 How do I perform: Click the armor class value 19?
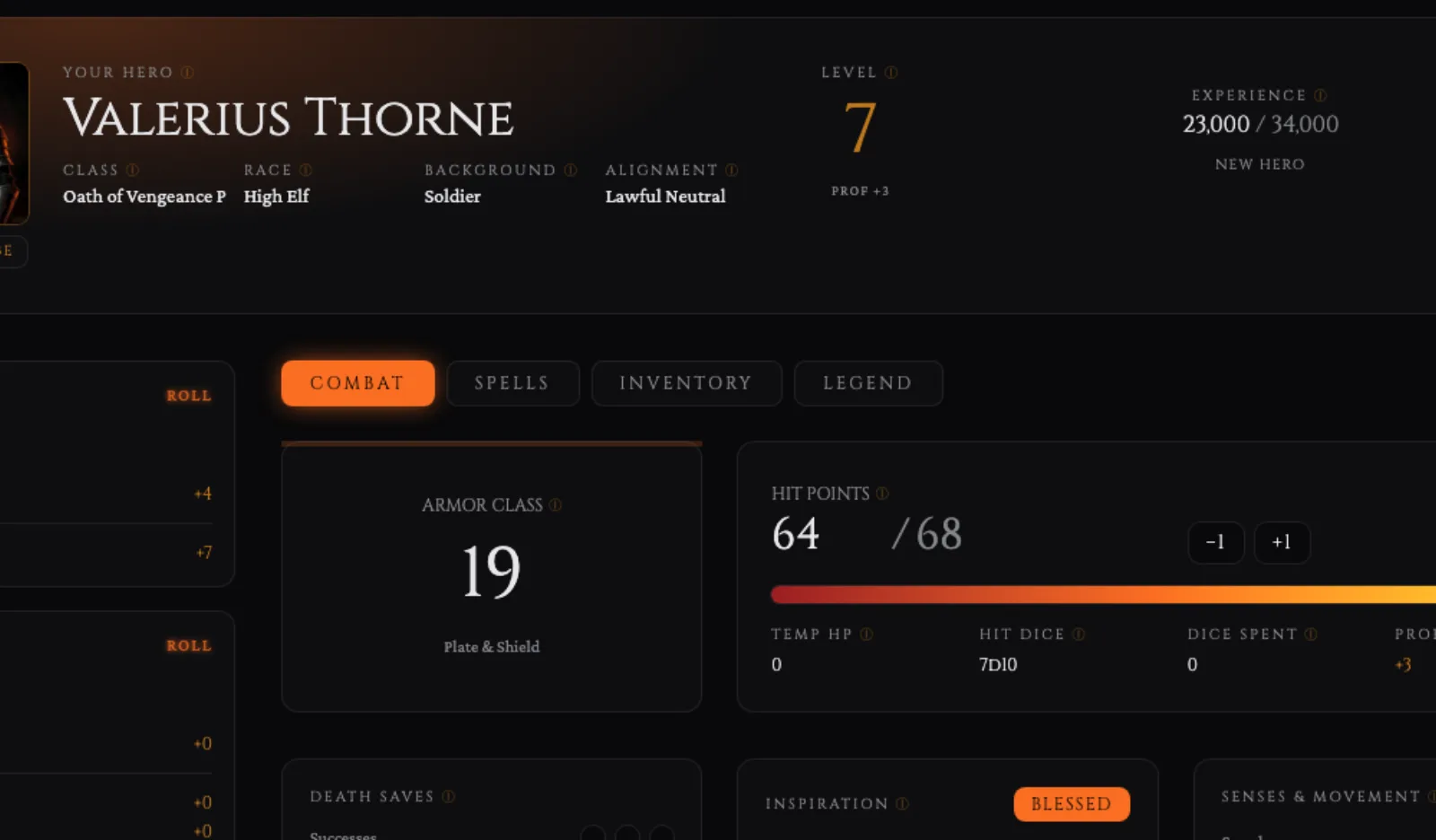point(491,573)
